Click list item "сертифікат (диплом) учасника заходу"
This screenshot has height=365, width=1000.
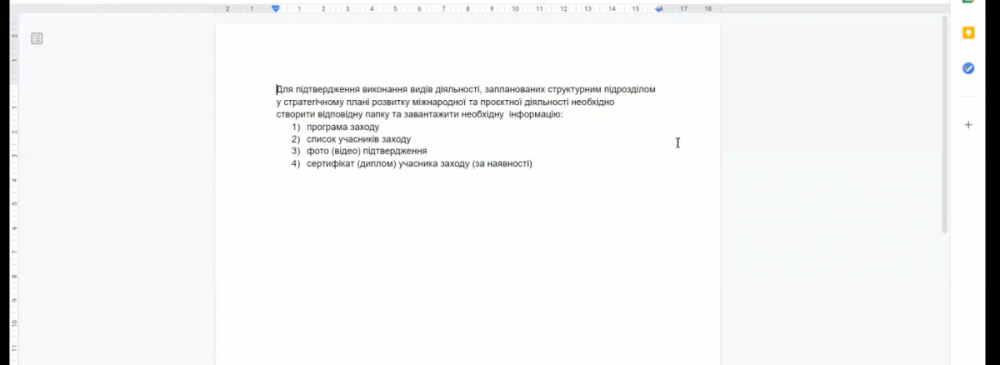(x=419, y=164)
